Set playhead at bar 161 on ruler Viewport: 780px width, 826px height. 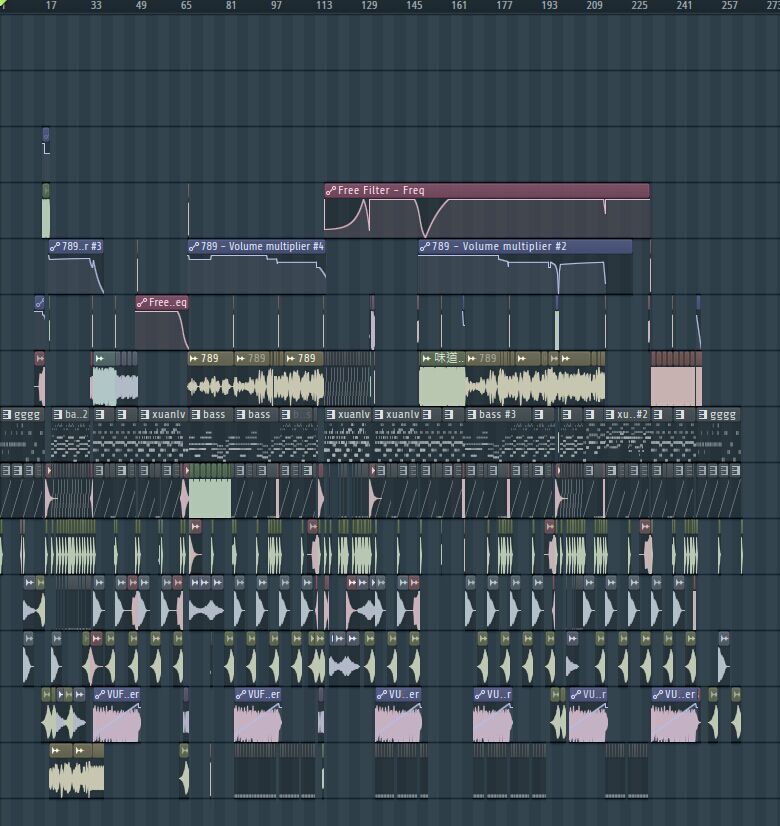coord(459,6)
